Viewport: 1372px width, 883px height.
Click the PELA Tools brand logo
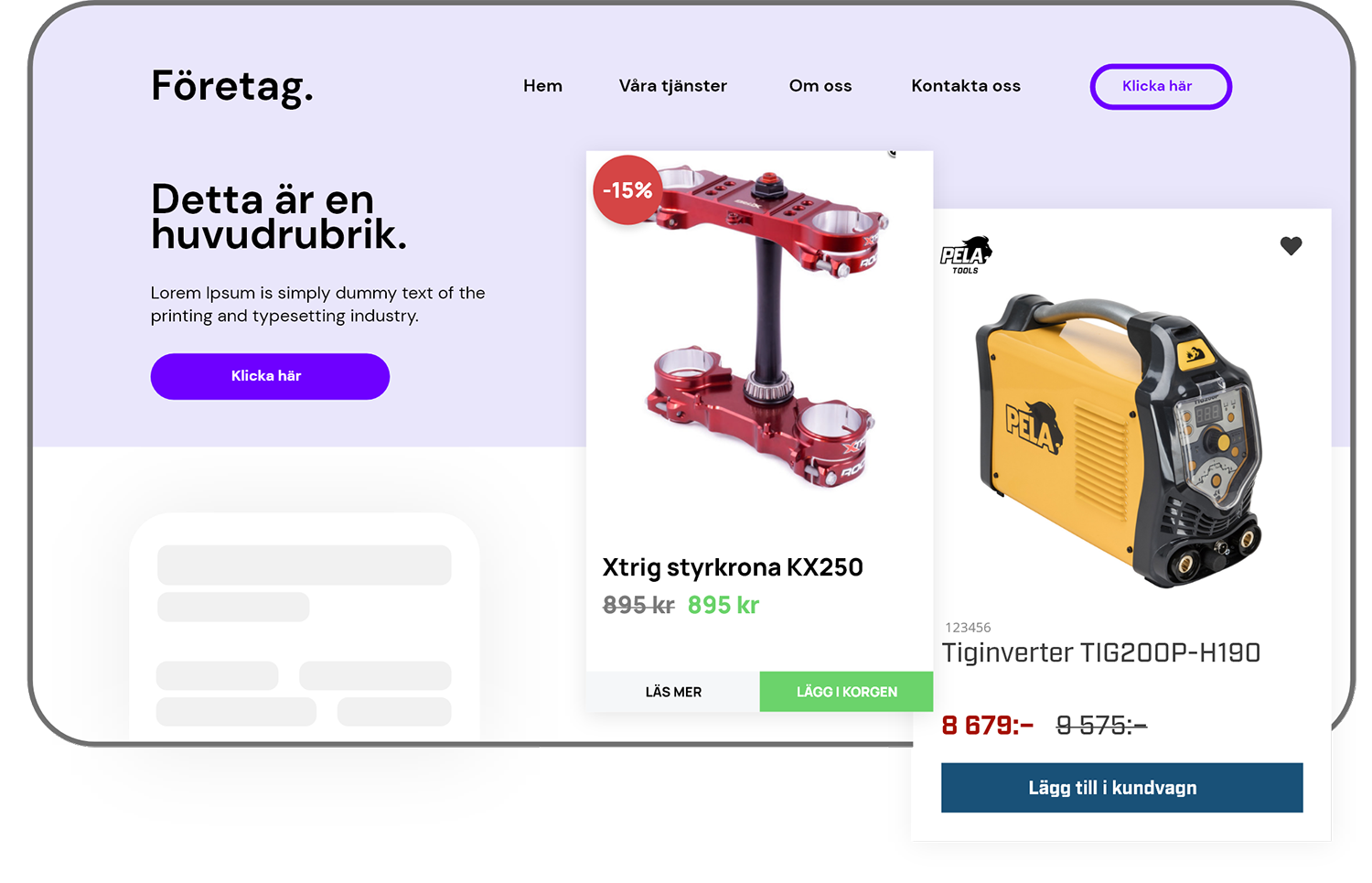[x=966, y=255]
